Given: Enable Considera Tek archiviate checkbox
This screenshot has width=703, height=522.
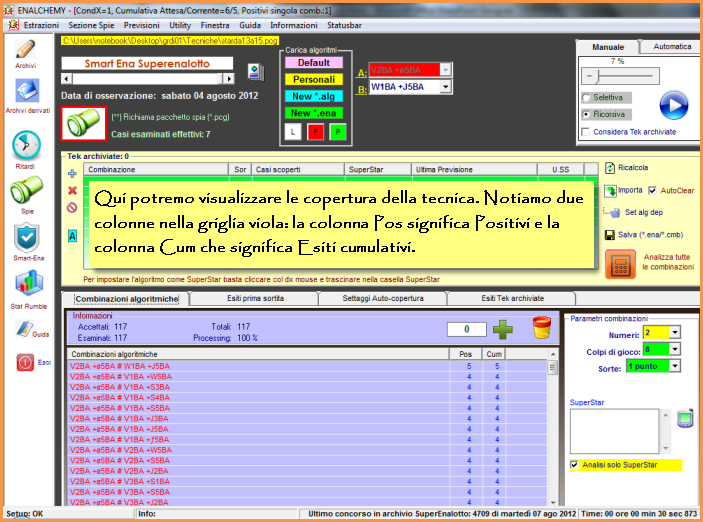Looking at the screenshot, I should (x=586, y=132).
